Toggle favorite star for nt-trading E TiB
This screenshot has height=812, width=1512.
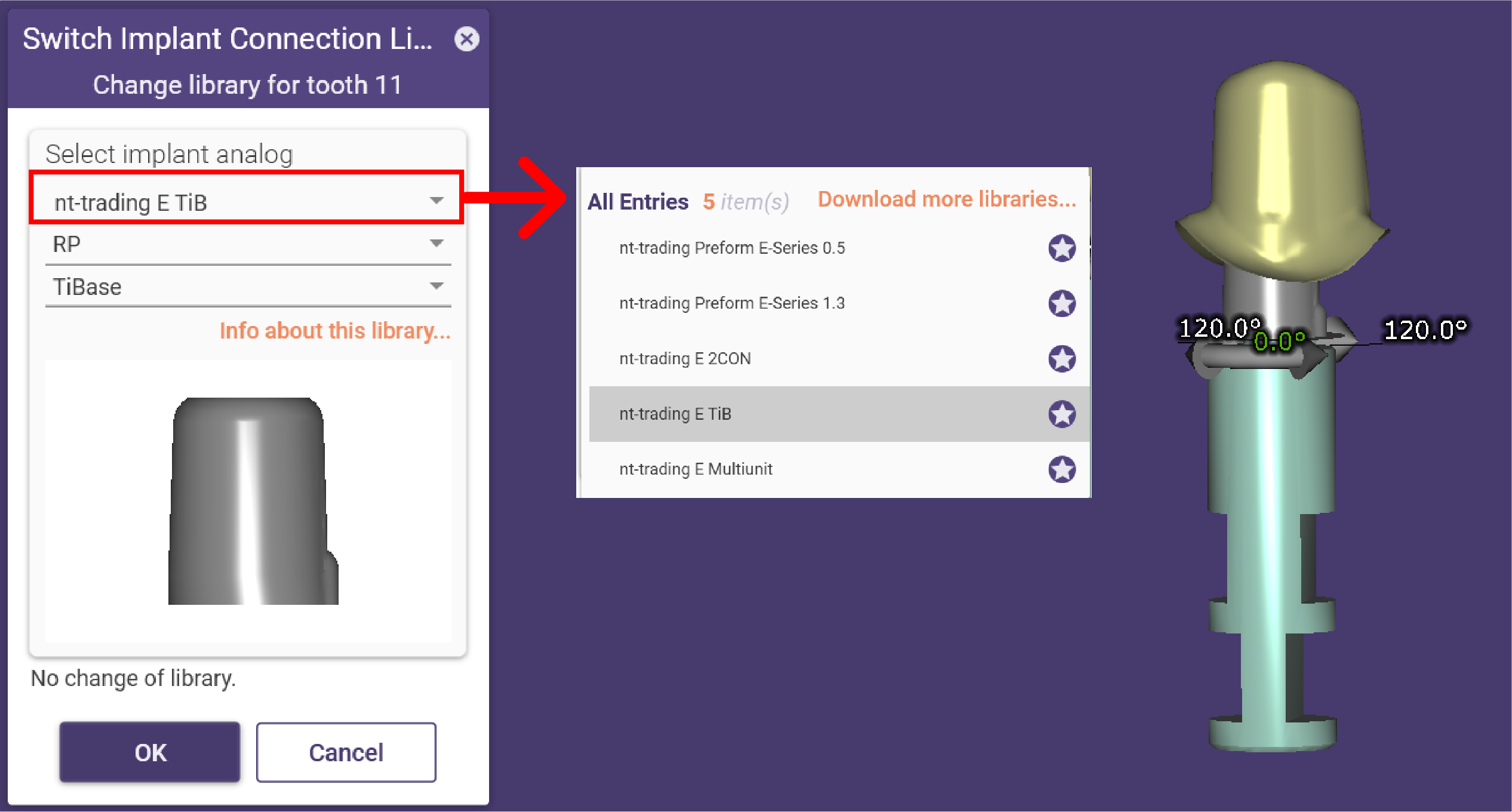tap(1062, 414)
